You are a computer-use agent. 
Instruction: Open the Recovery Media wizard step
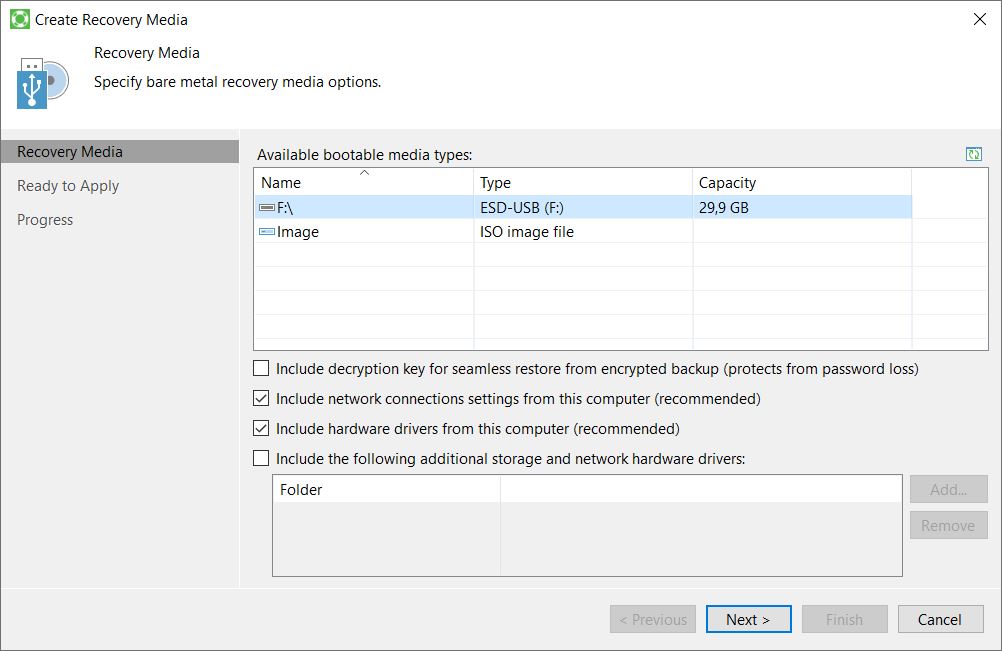pos(70,152)
